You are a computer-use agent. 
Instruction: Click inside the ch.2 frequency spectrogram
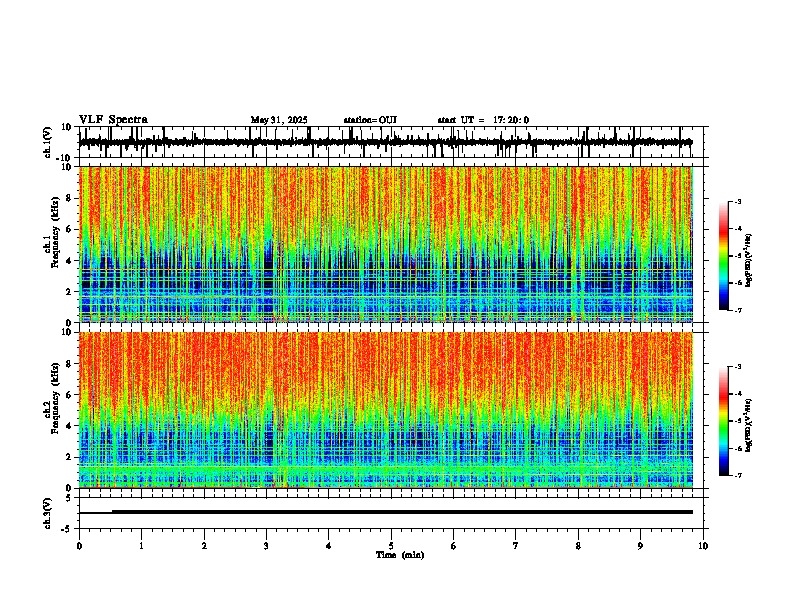point(386,410)
